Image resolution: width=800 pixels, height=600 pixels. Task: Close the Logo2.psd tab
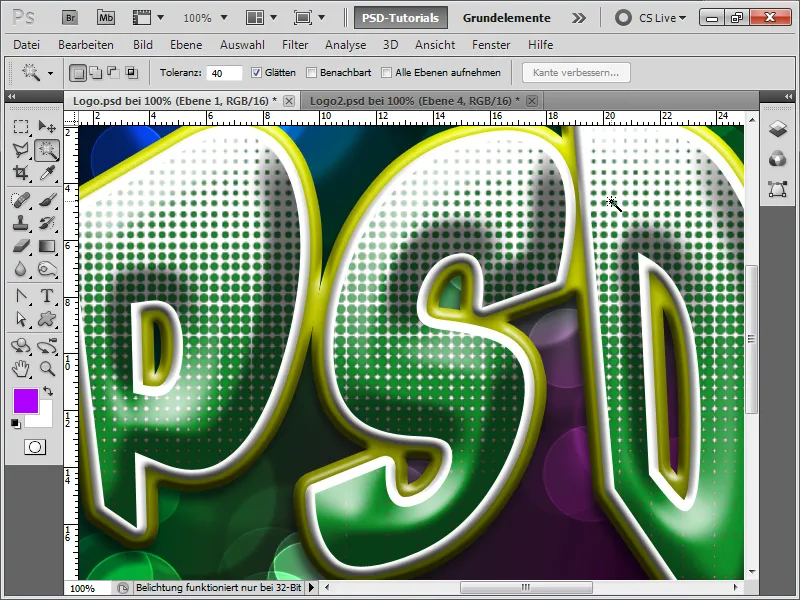point(532,101)
